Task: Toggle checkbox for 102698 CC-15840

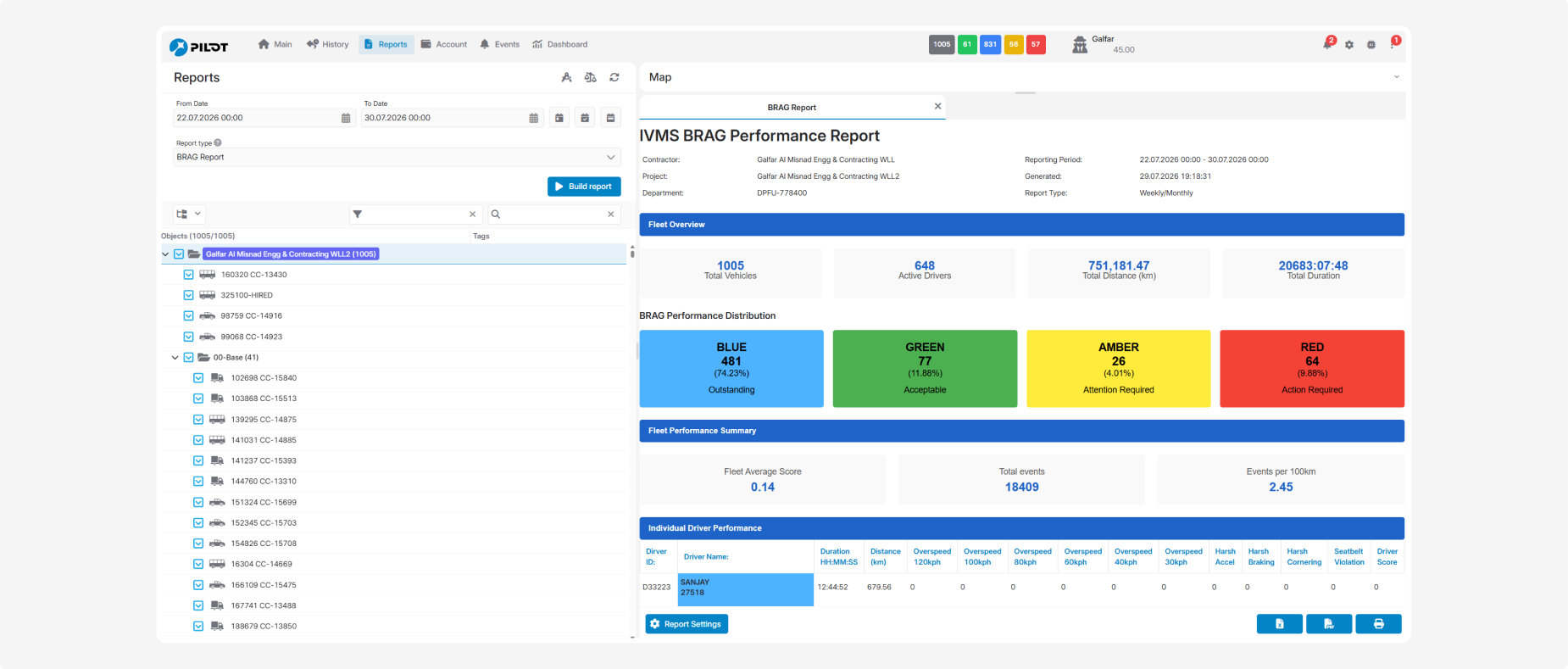Action: tap(198, 378)
